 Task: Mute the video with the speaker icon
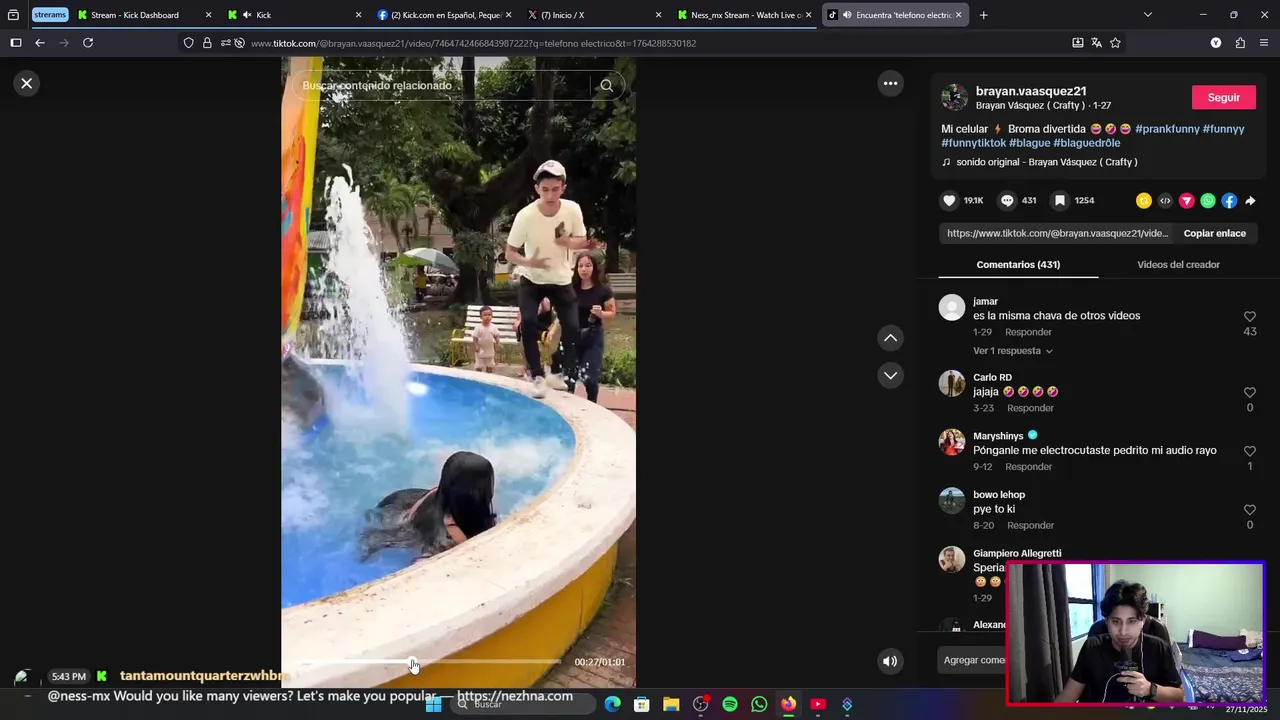point(890,661)
